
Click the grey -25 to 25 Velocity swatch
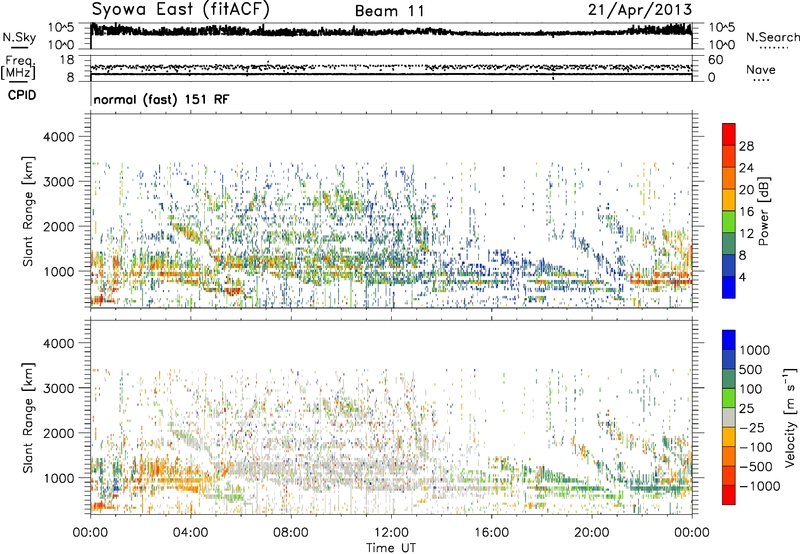(729, 417)
